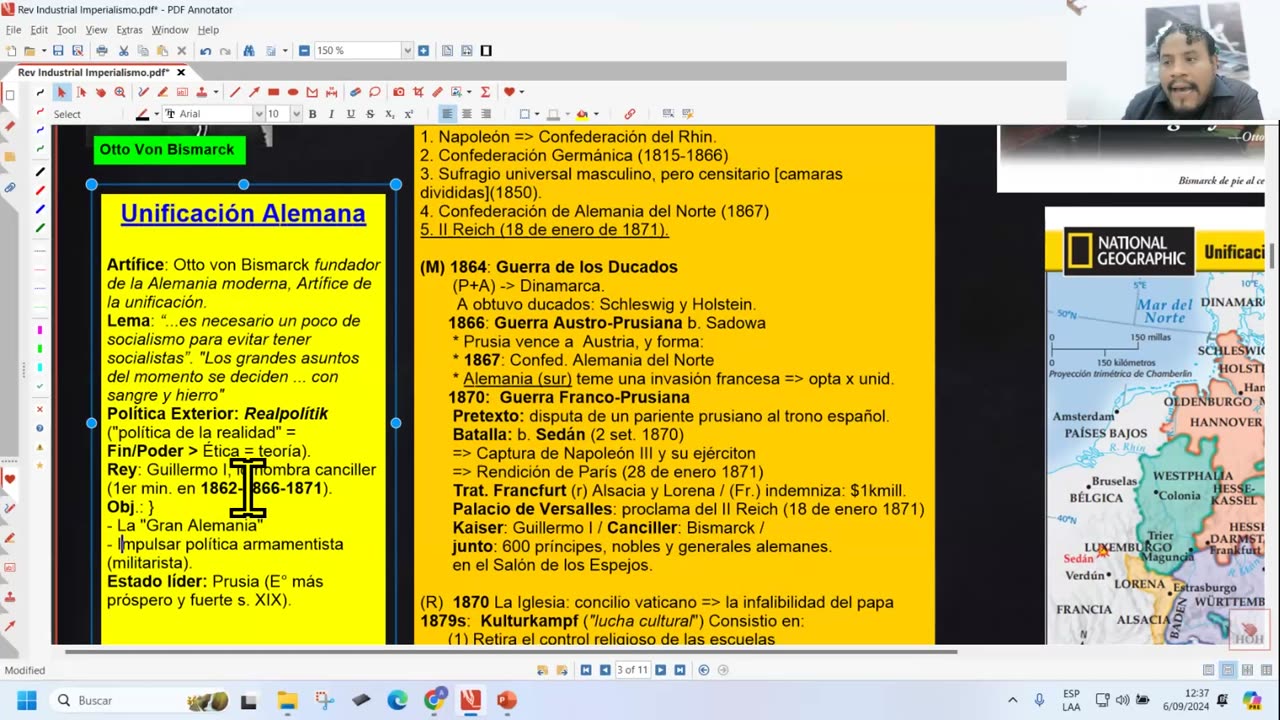Open the View menu
This screenshot has height=720, width=1280.
[x=96, y=30]
